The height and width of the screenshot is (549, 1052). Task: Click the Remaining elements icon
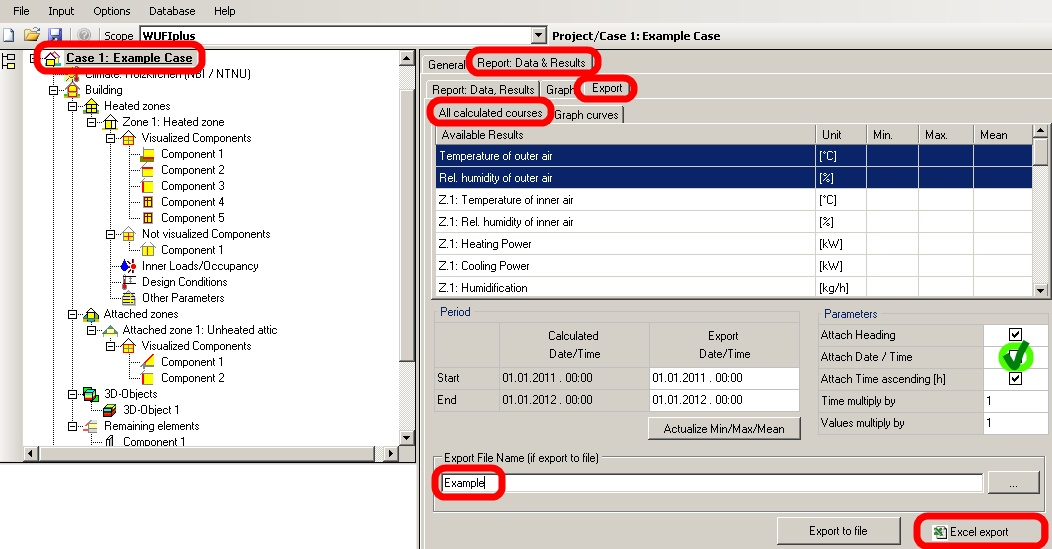[91, 426]
